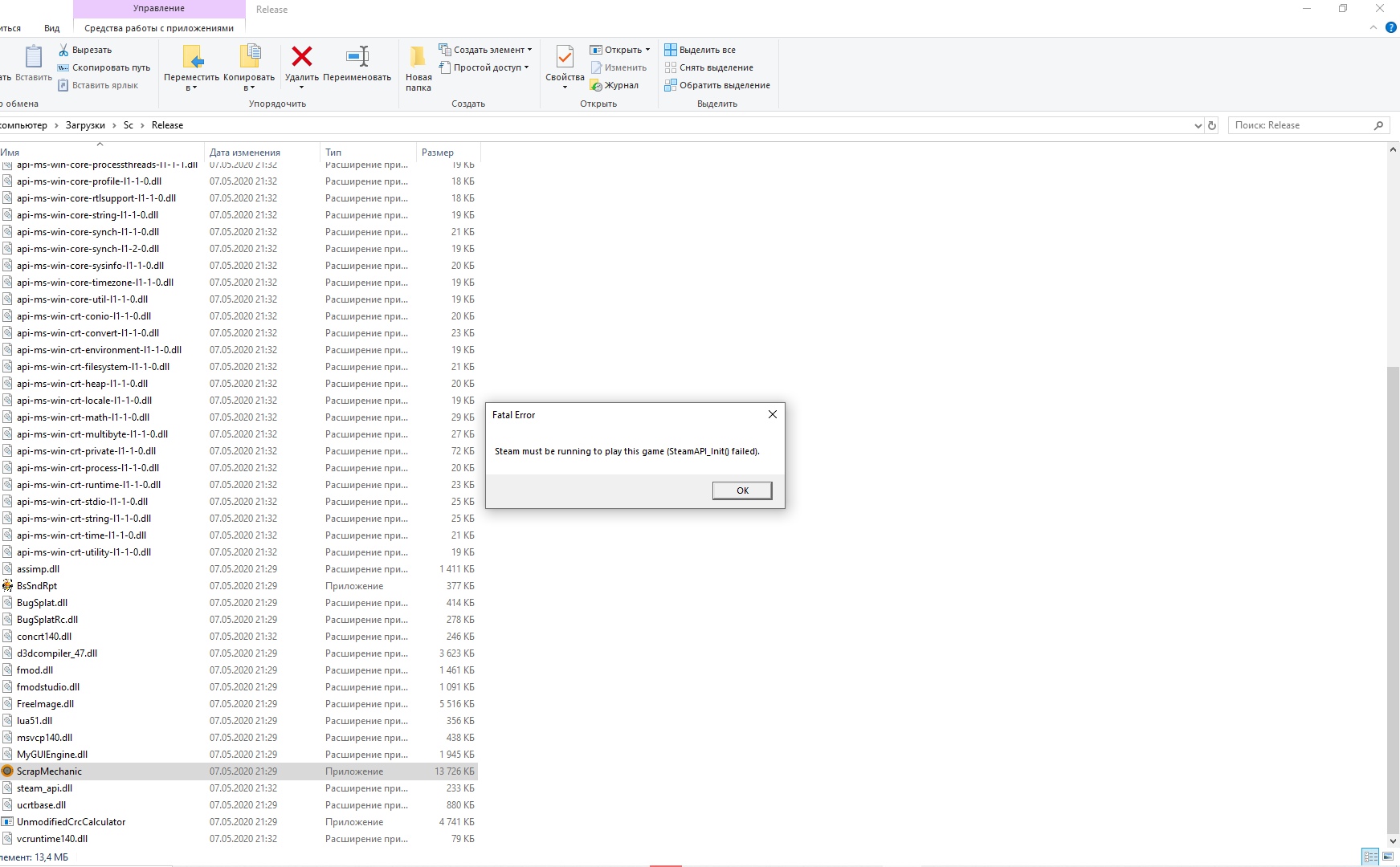The width and height of the screenshot is (1400, 867).
Task: Switch to large icons view in the status bar
Action: (x=1388, y=857)
